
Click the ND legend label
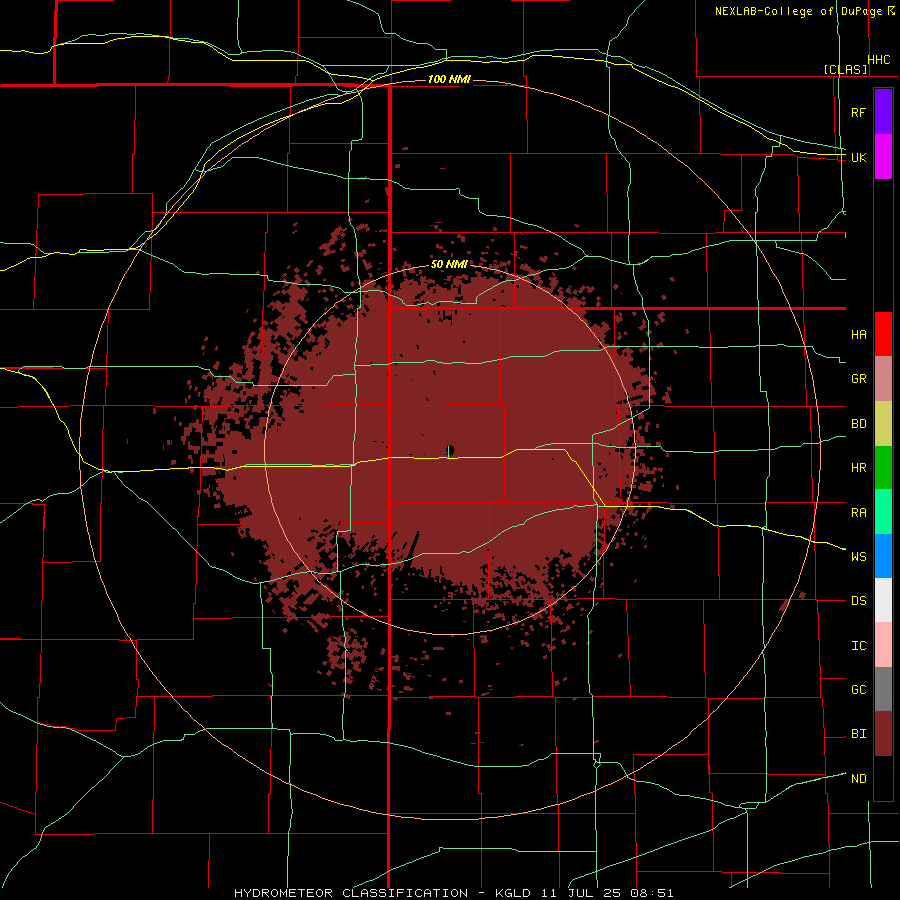point(858,779)
